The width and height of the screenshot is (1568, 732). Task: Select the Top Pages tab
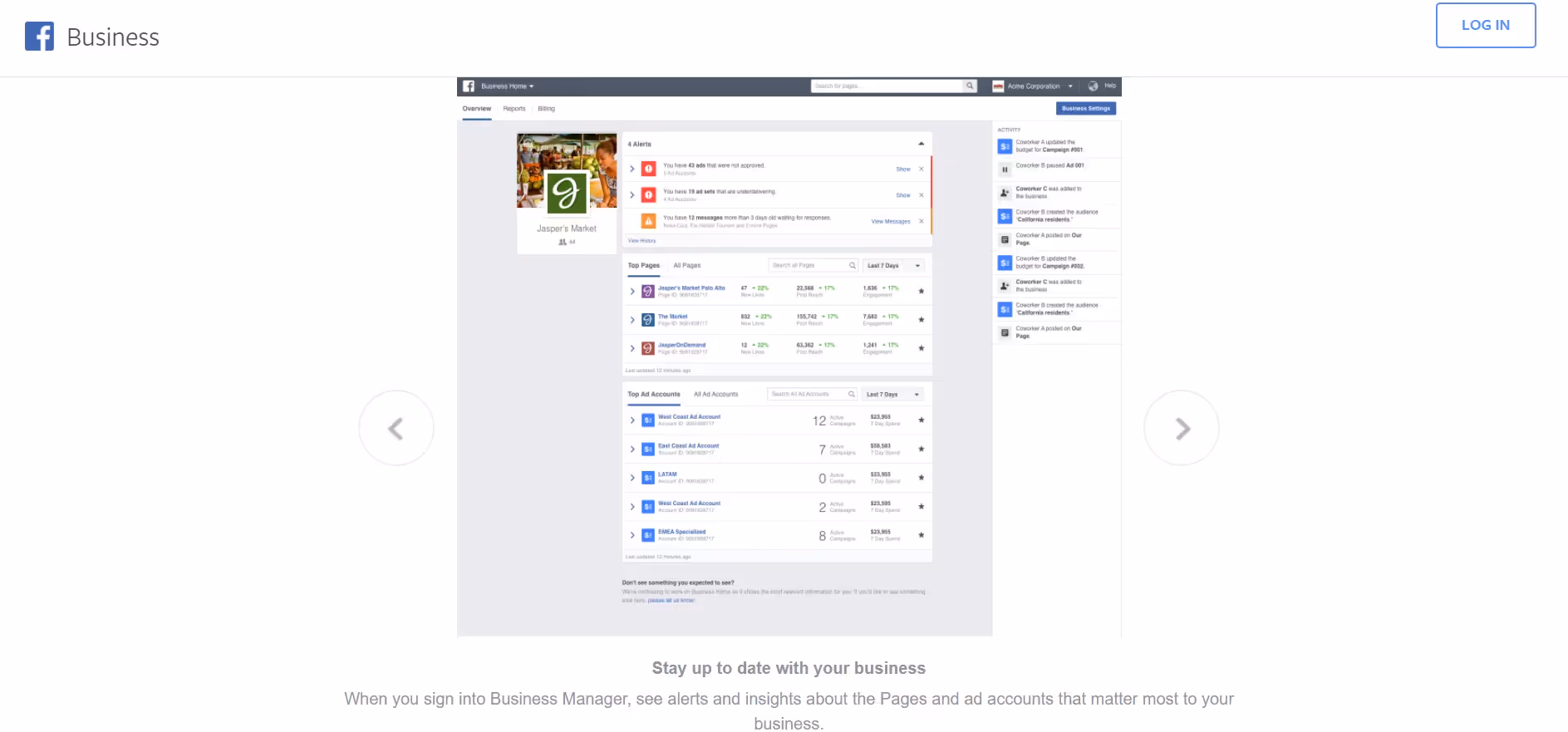click(x=644, y=266)
